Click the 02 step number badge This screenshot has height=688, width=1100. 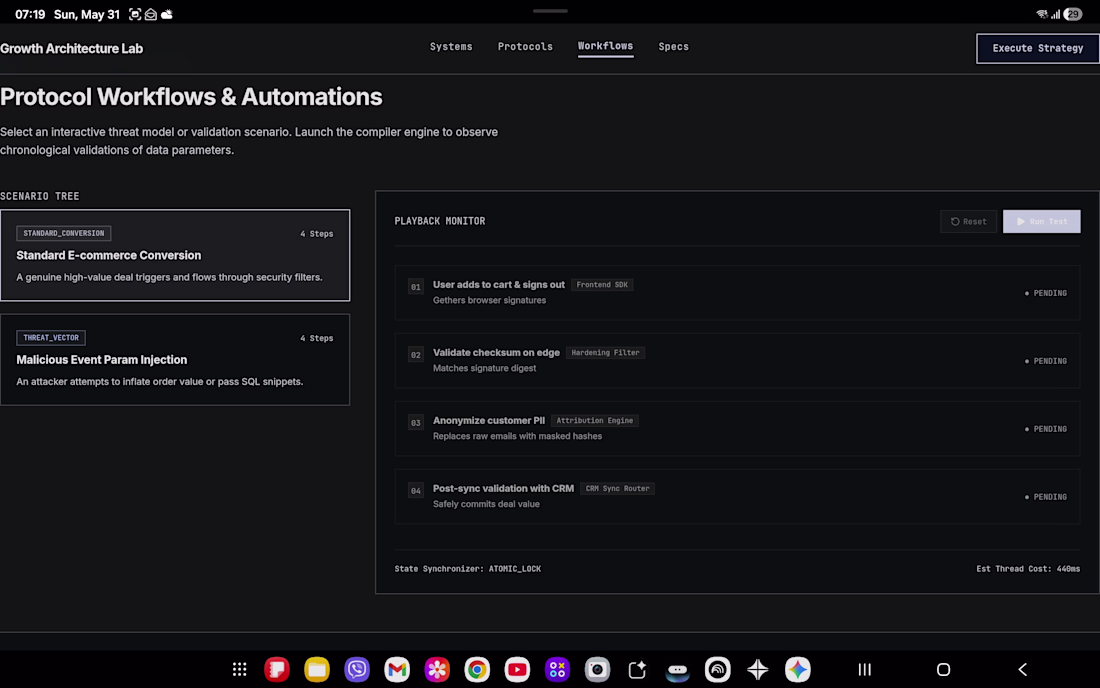point(416,355)
